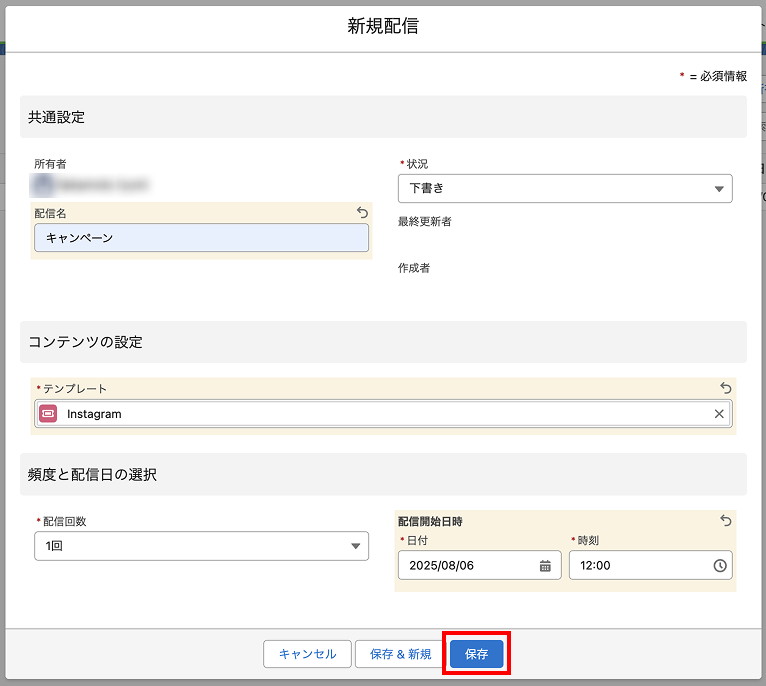
Task: Click the blurred owner avatar under 所有者
Action: [44, 184]
